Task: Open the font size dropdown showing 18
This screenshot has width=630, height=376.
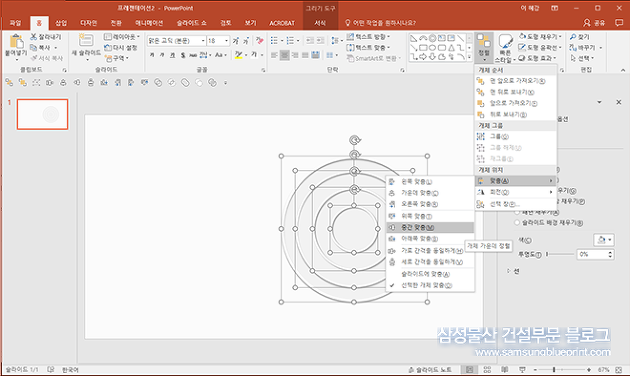Action: coord(226,41)
